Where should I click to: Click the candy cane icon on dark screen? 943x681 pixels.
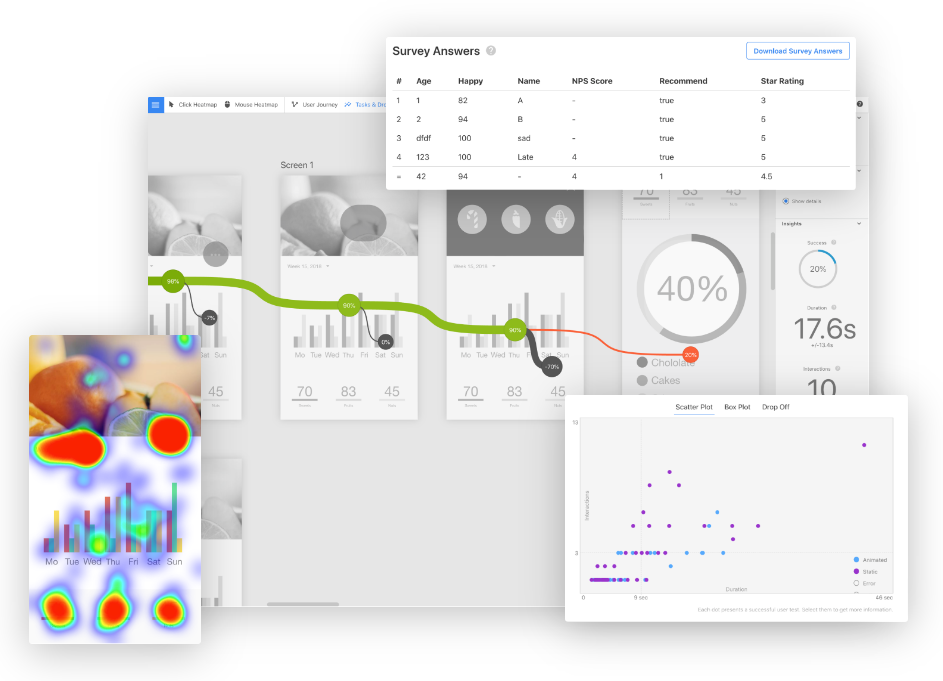(x=472, y=220)
